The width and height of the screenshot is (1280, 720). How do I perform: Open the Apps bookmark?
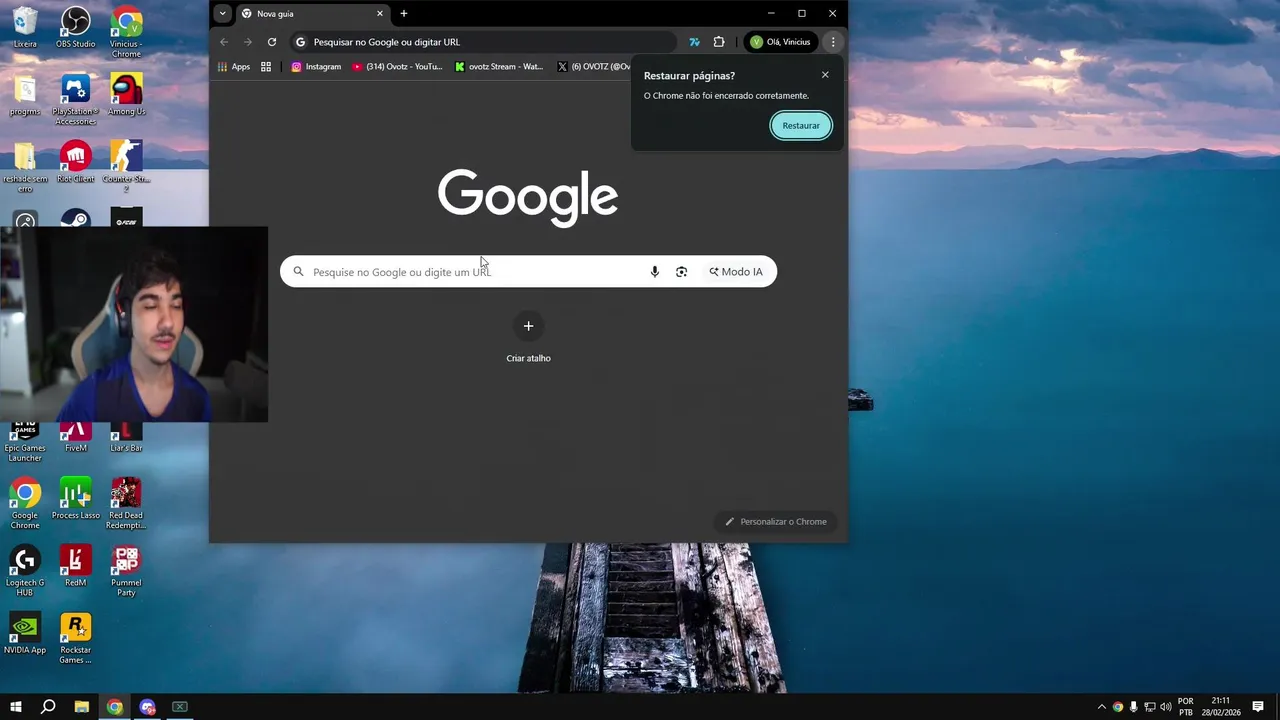[x=234, y=67]
